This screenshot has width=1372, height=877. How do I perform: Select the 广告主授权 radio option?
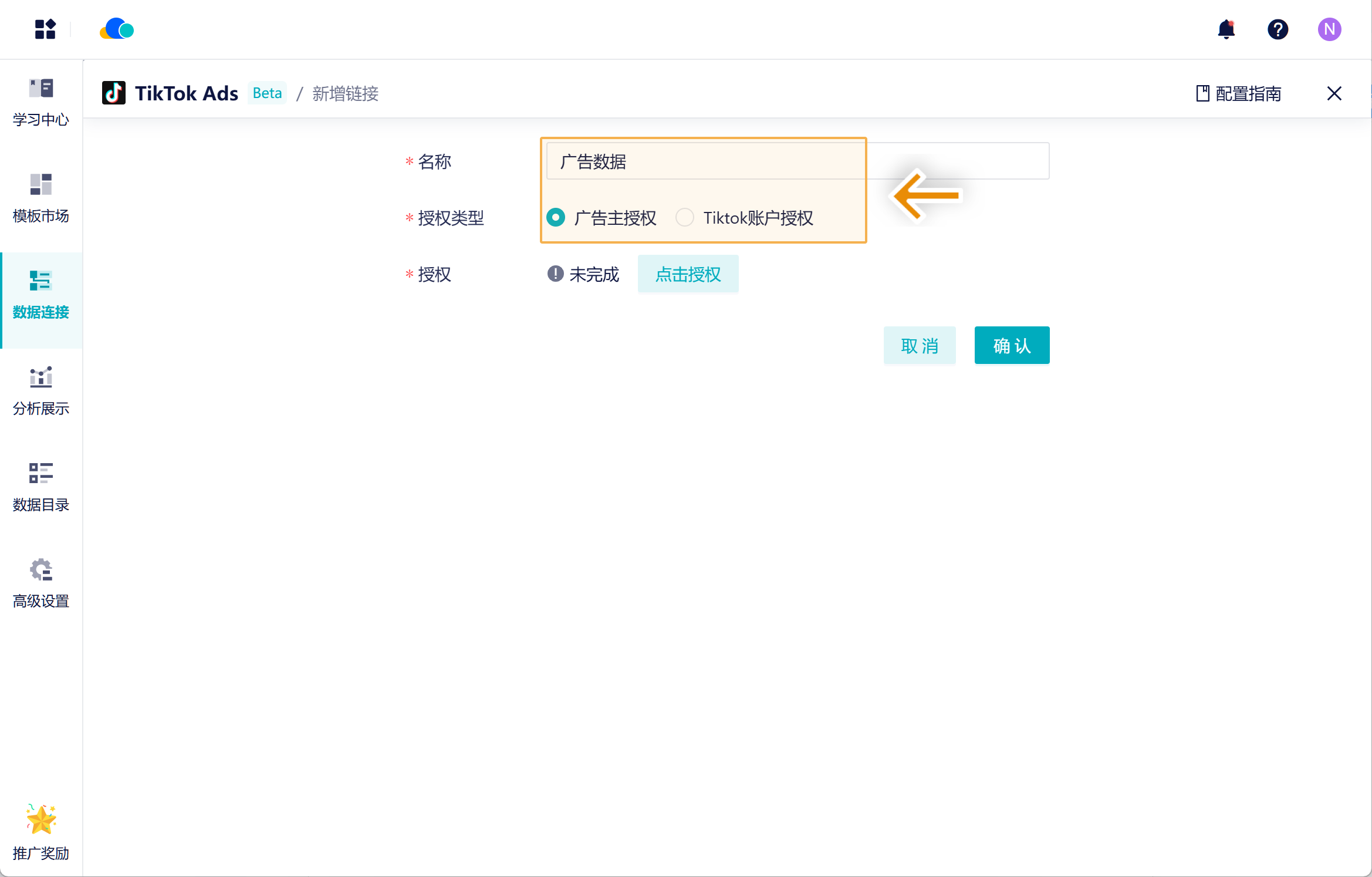556,218
